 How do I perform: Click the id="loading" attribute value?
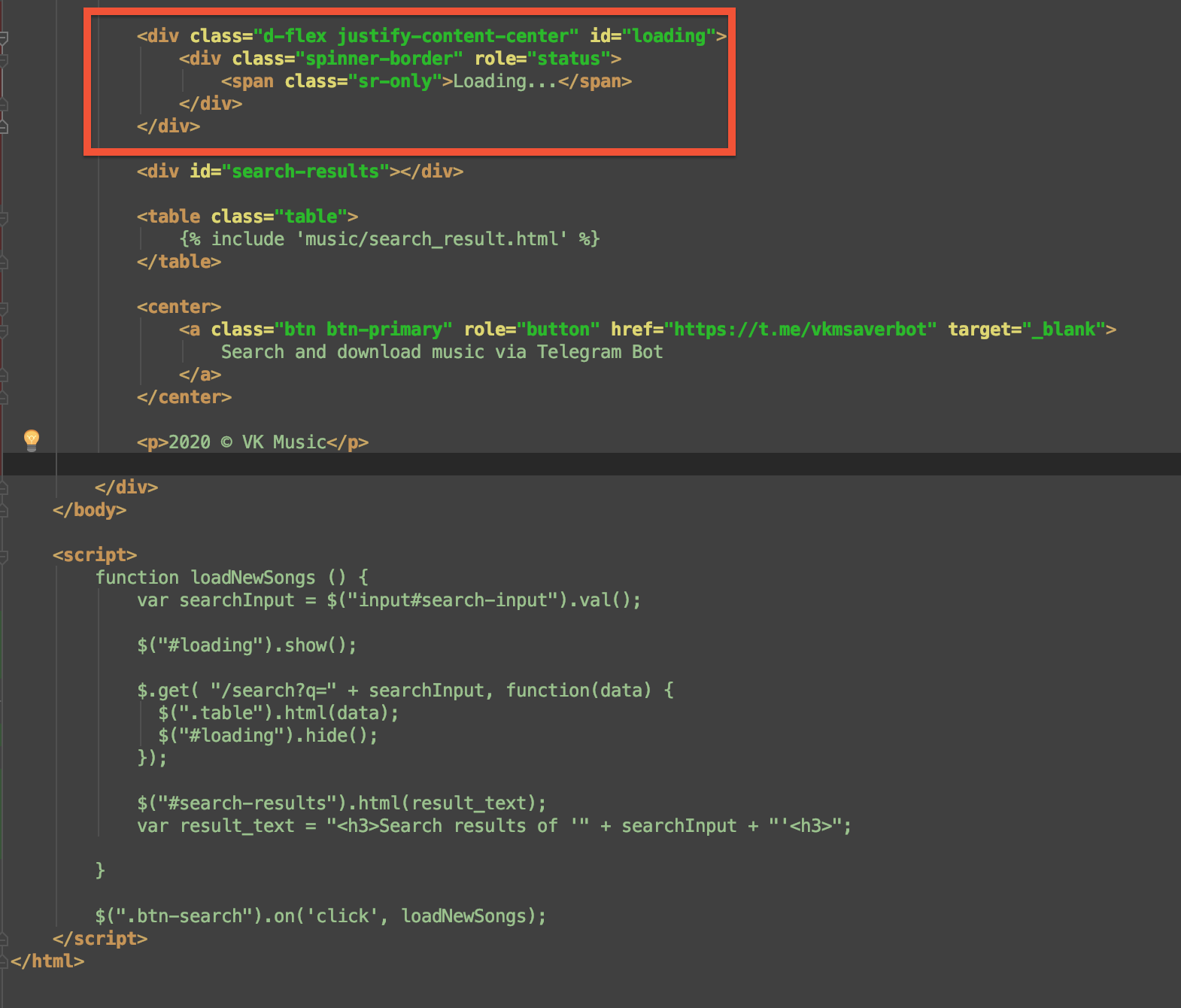669,36
